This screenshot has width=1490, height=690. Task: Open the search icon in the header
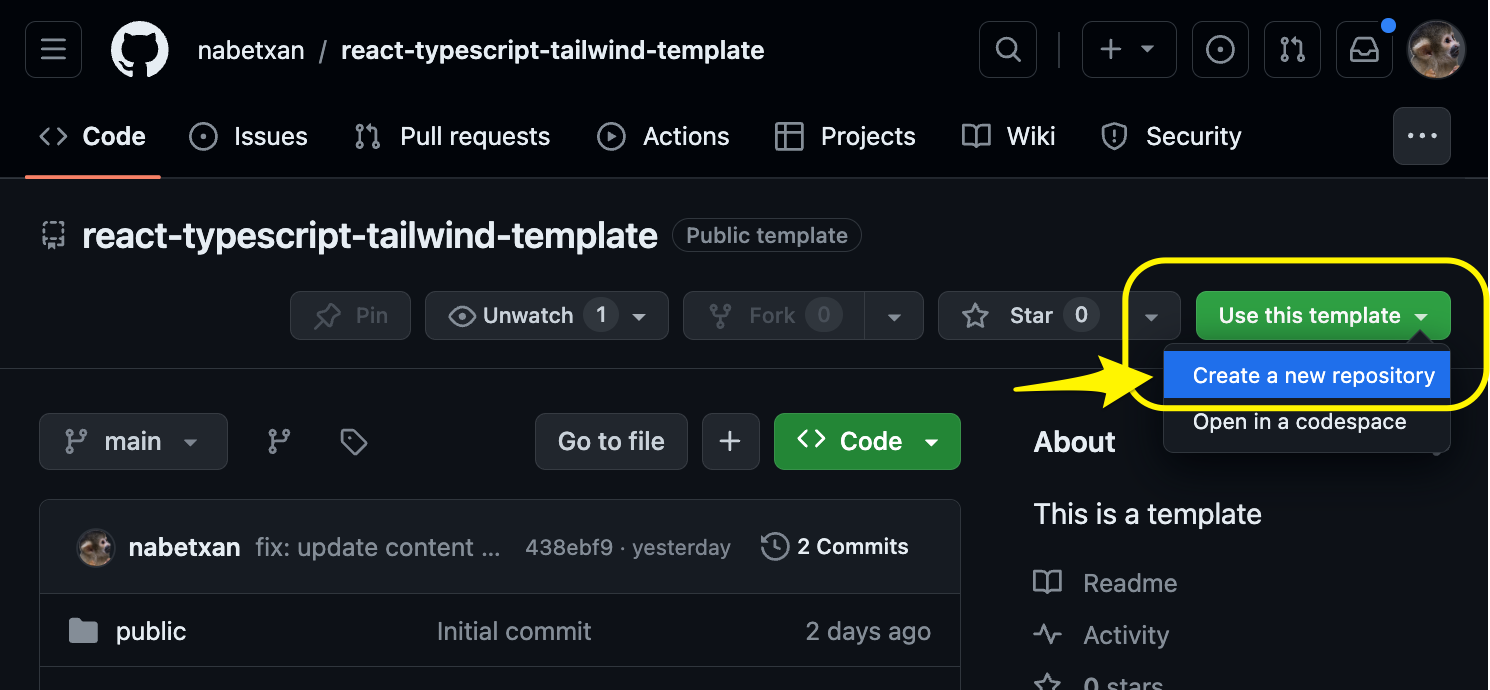tap(1007, 49)
